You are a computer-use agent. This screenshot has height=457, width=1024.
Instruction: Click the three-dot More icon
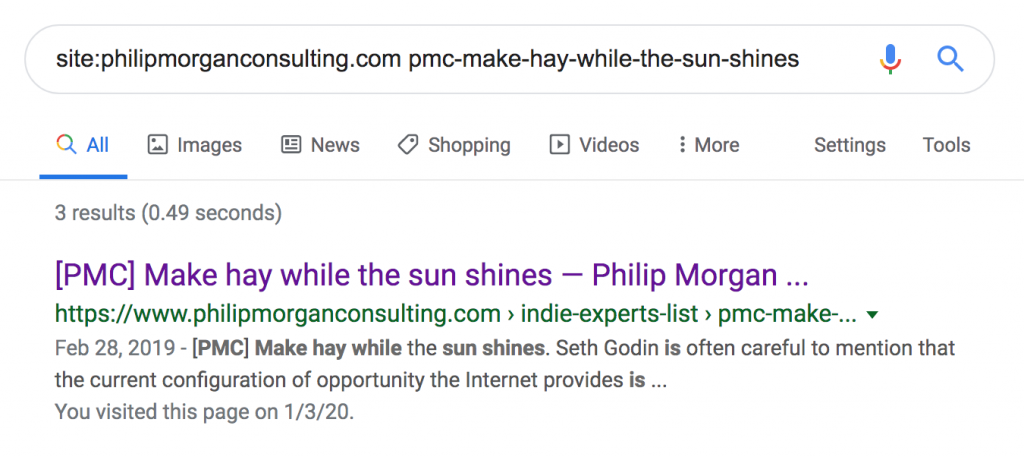(x=682, y=144)
